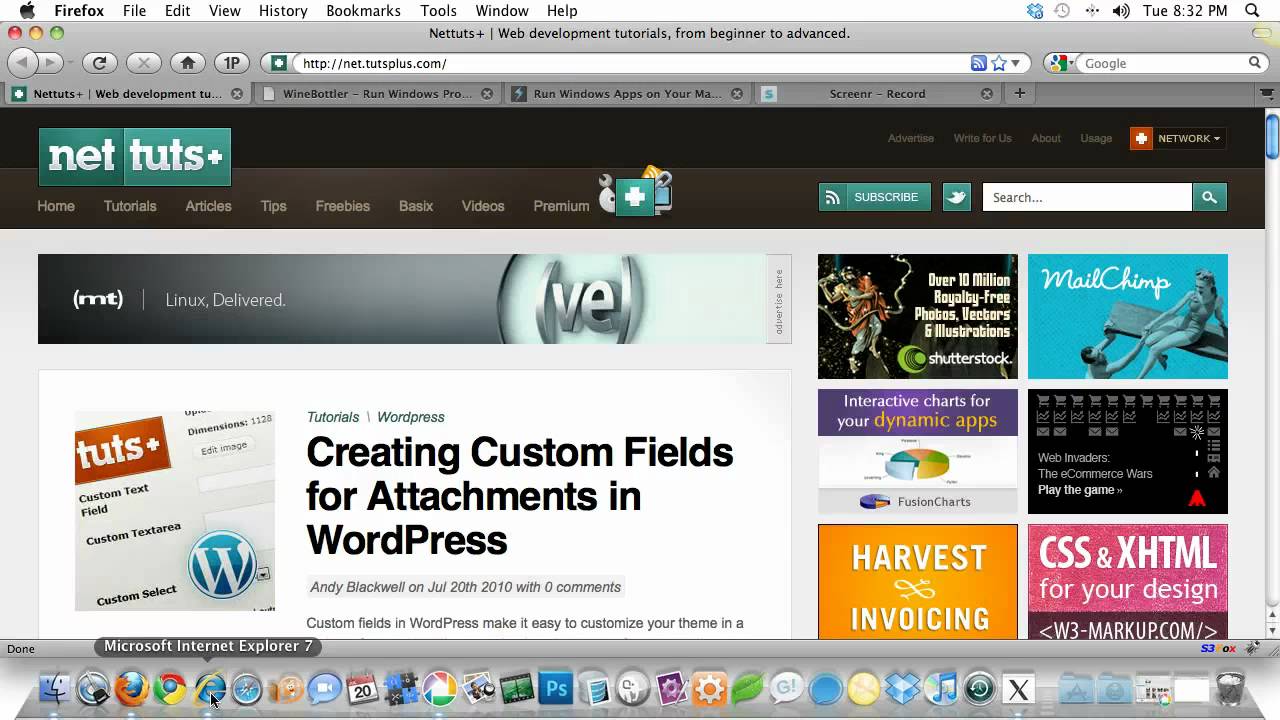Open Firefox from the Dock

[x=131, y=688]
